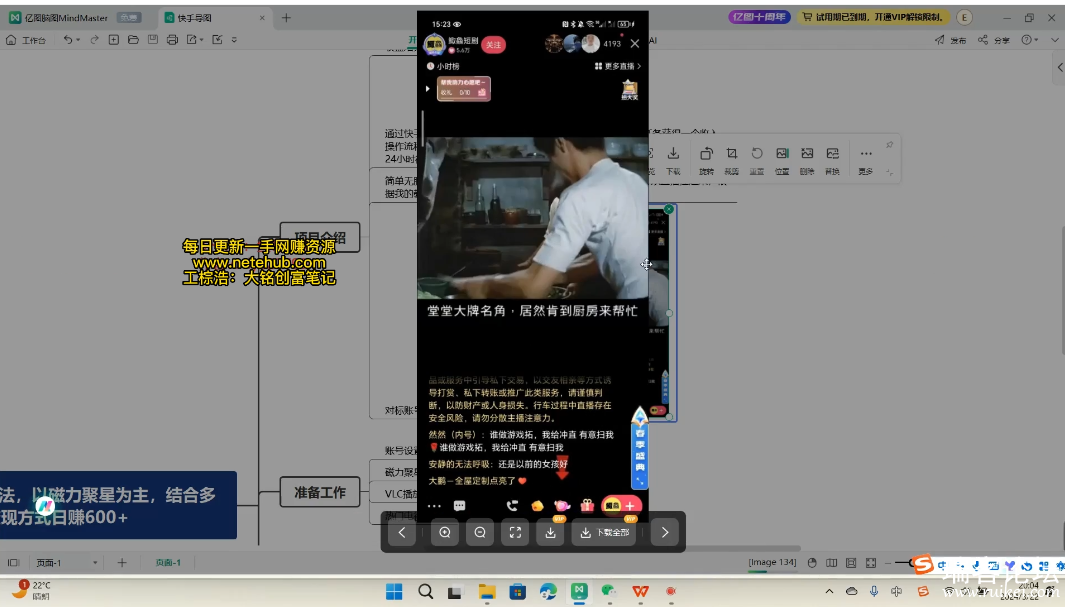The width and height of the screenshot is (1065, 607).
Task: Click the VIP trial-expired banner
Action: tap(873, 17)
